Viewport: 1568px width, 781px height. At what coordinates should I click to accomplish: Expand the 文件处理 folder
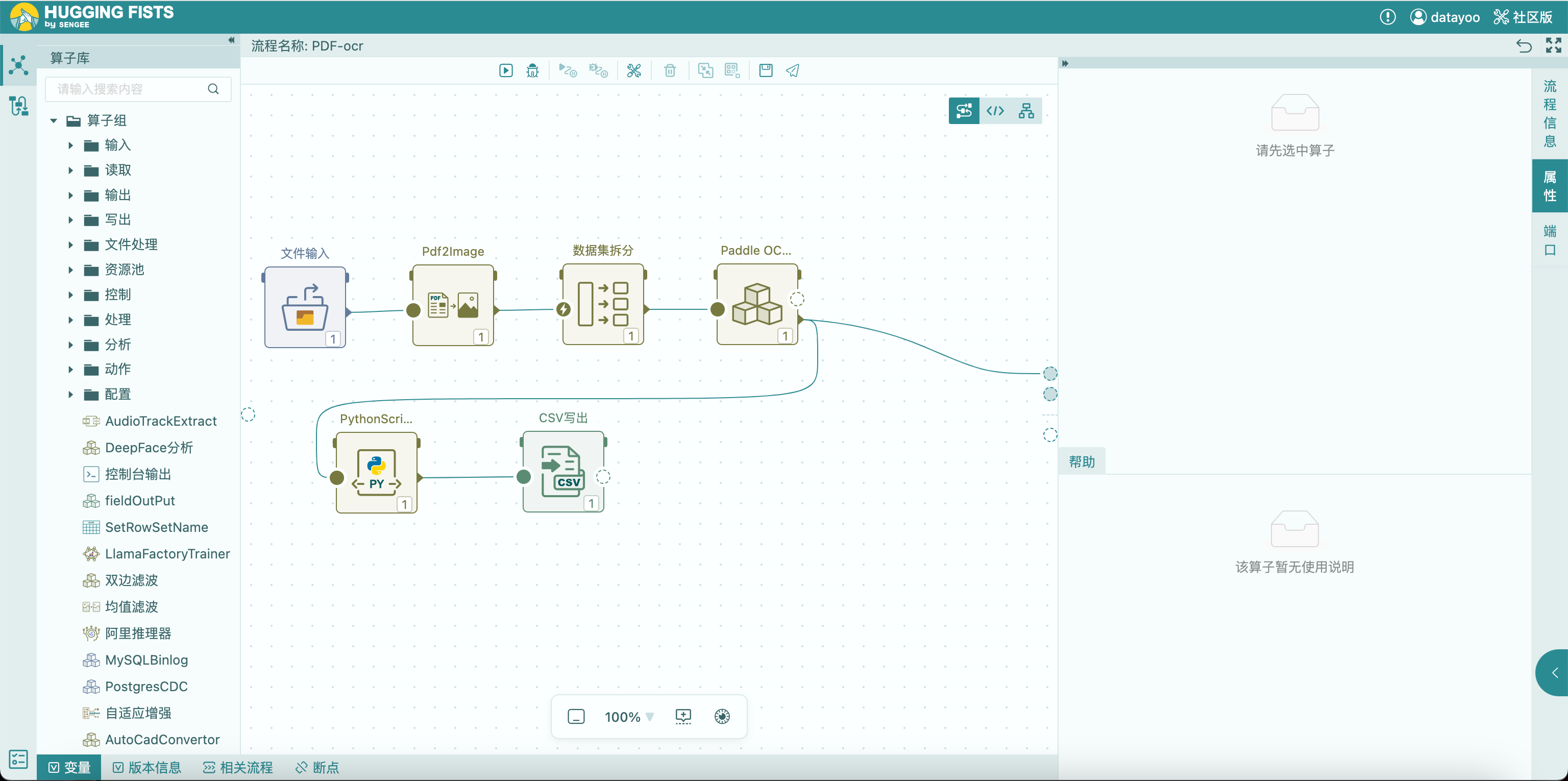pos(70,245)
